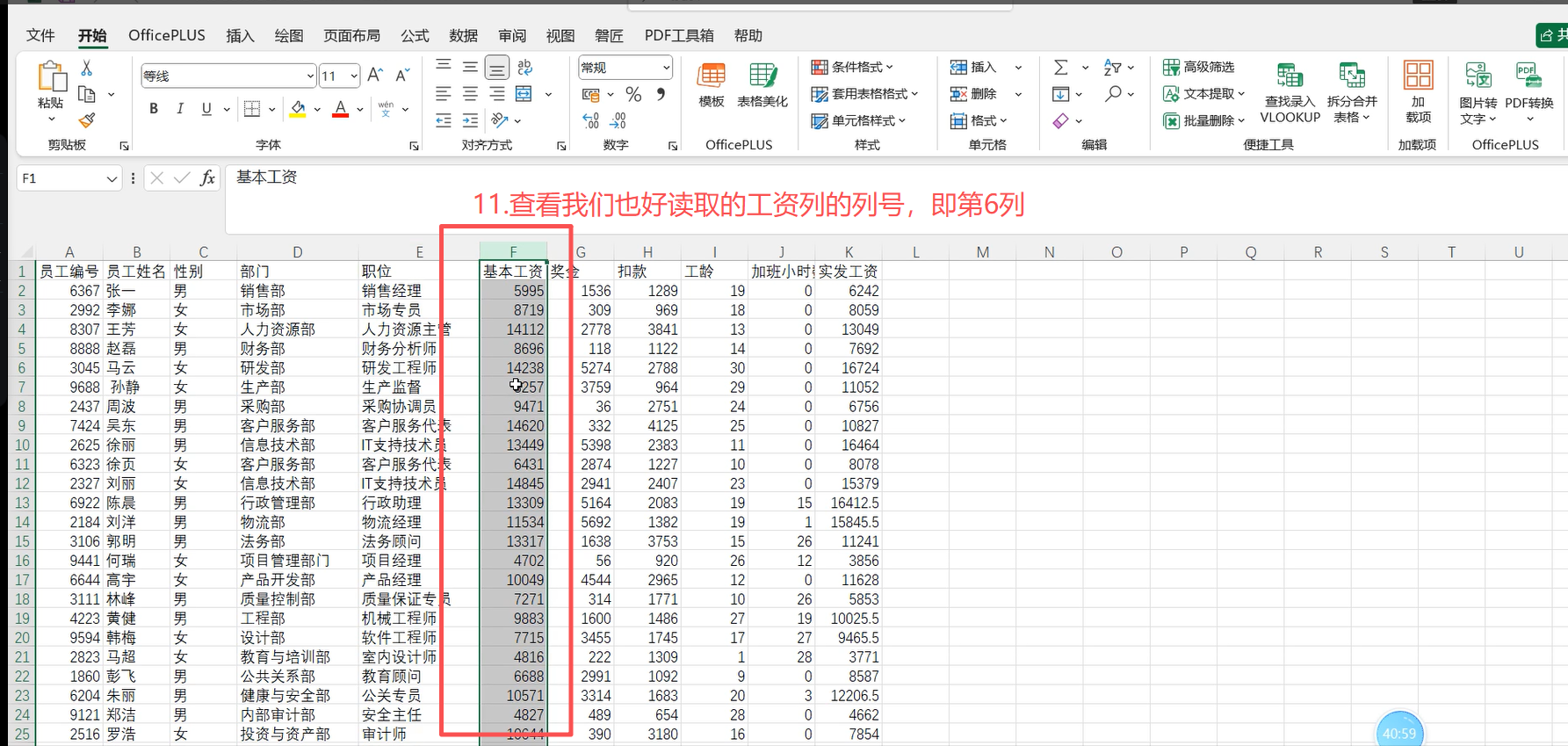Apply the red font color
The image size is (1568, 746).
coord(341,109)
